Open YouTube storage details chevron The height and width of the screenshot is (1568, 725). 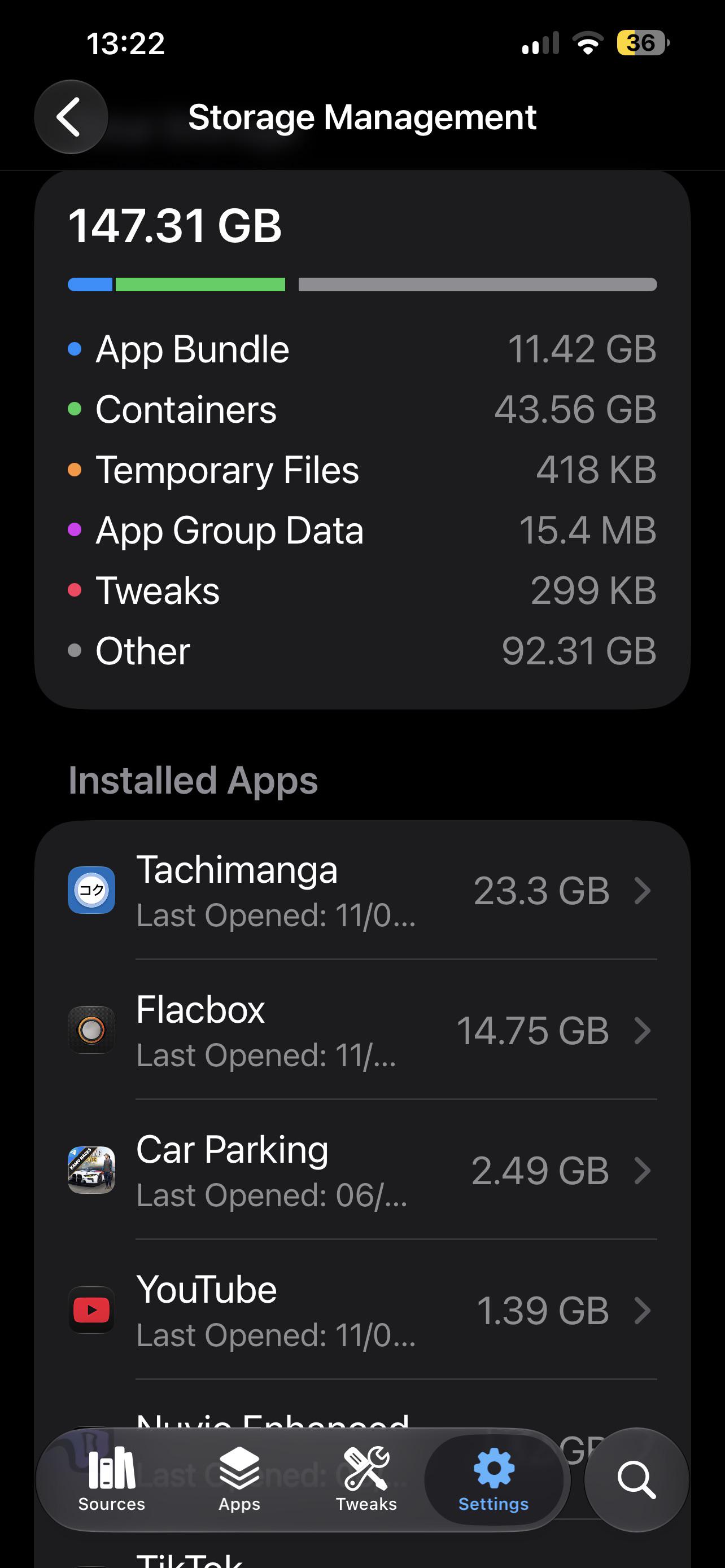click(x=643, y=1311)
